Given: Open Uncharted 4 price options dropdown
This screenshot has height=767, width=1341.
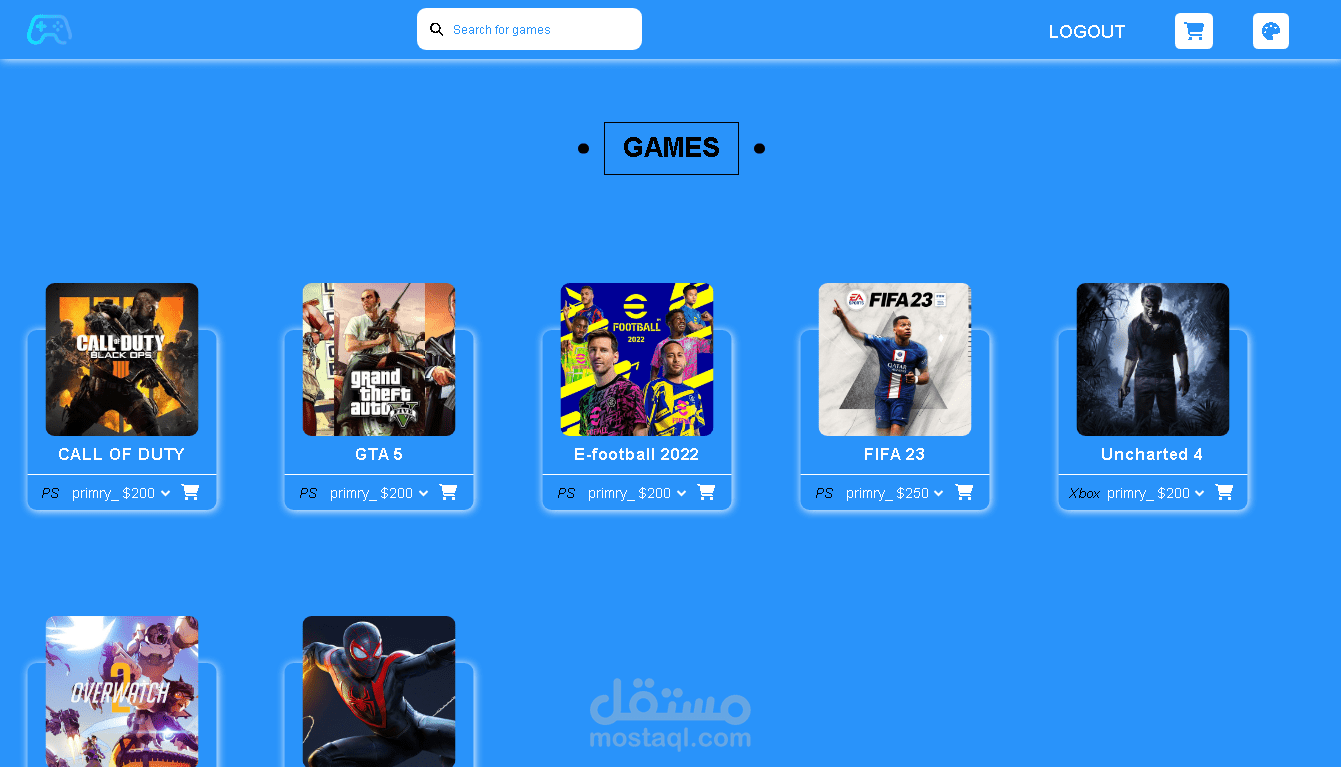Looking at the screenshot, I should click(x=1156, y=493).
